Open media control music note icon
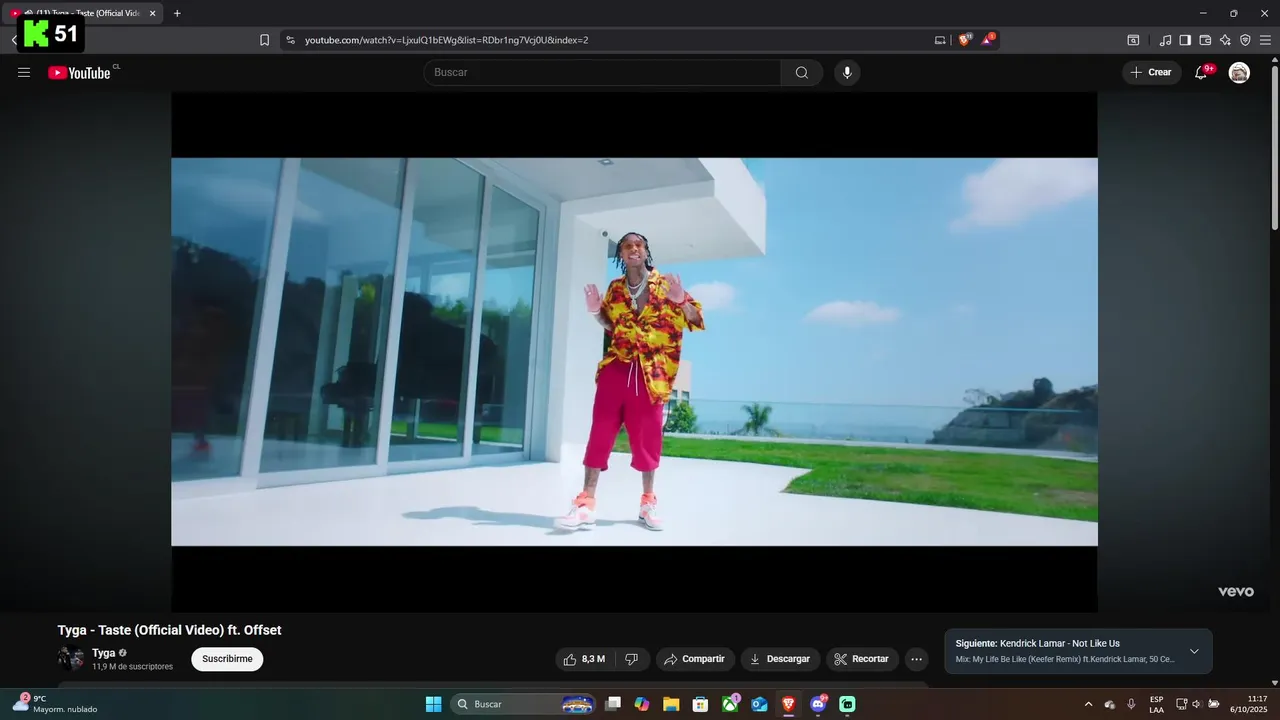Viewport: 1280px width, 720px height. pyautogui.click(x=1165, y=40)
